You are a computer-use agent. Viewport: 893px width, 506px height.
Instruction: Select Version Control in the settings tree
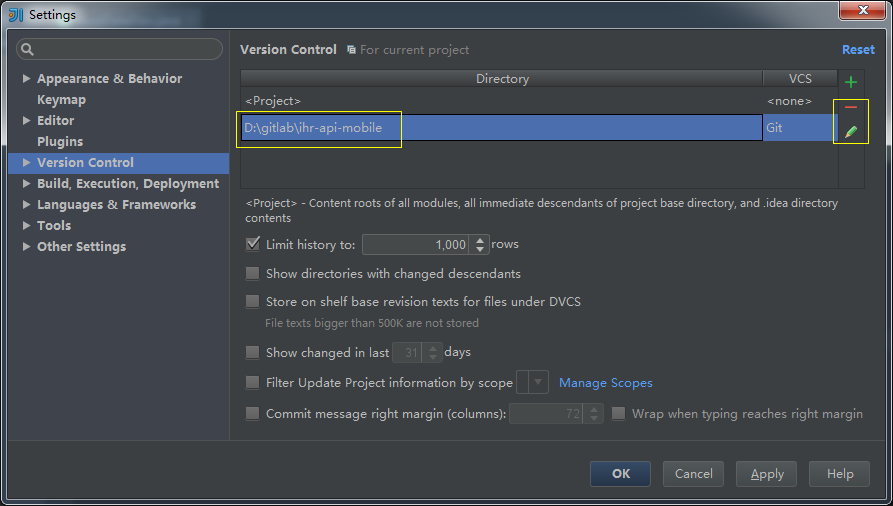pos(85,162)
